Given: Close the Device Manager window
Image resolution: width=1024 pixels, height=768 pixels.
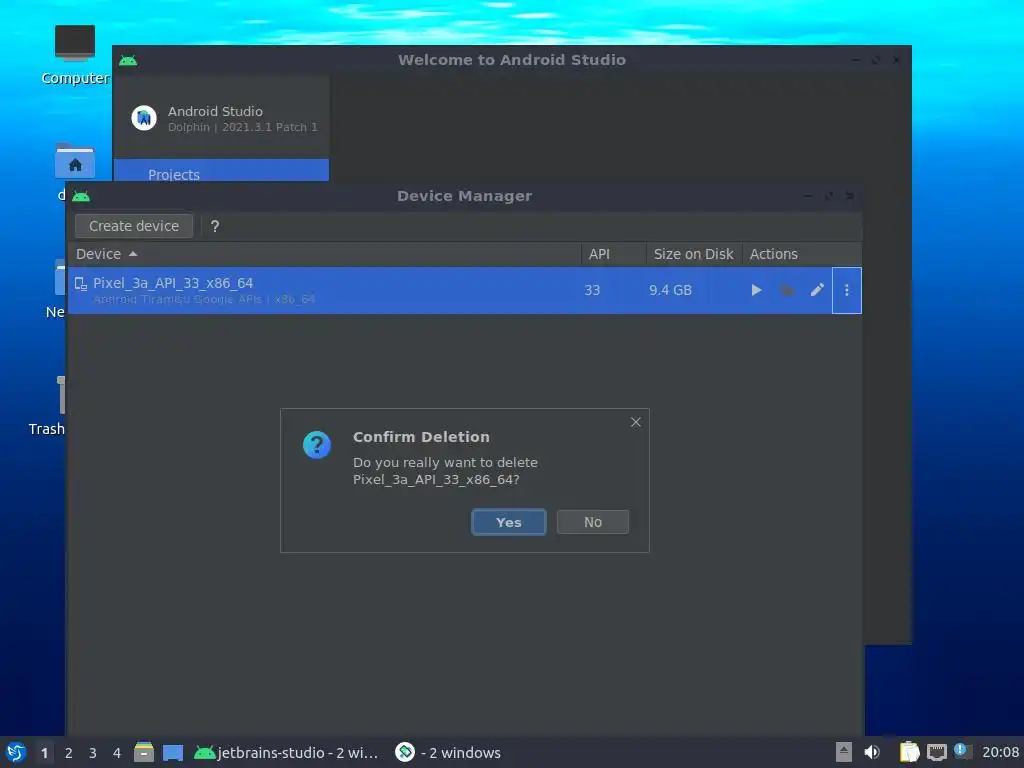Looking at the screenshot, I should click(x=849, y=196).
